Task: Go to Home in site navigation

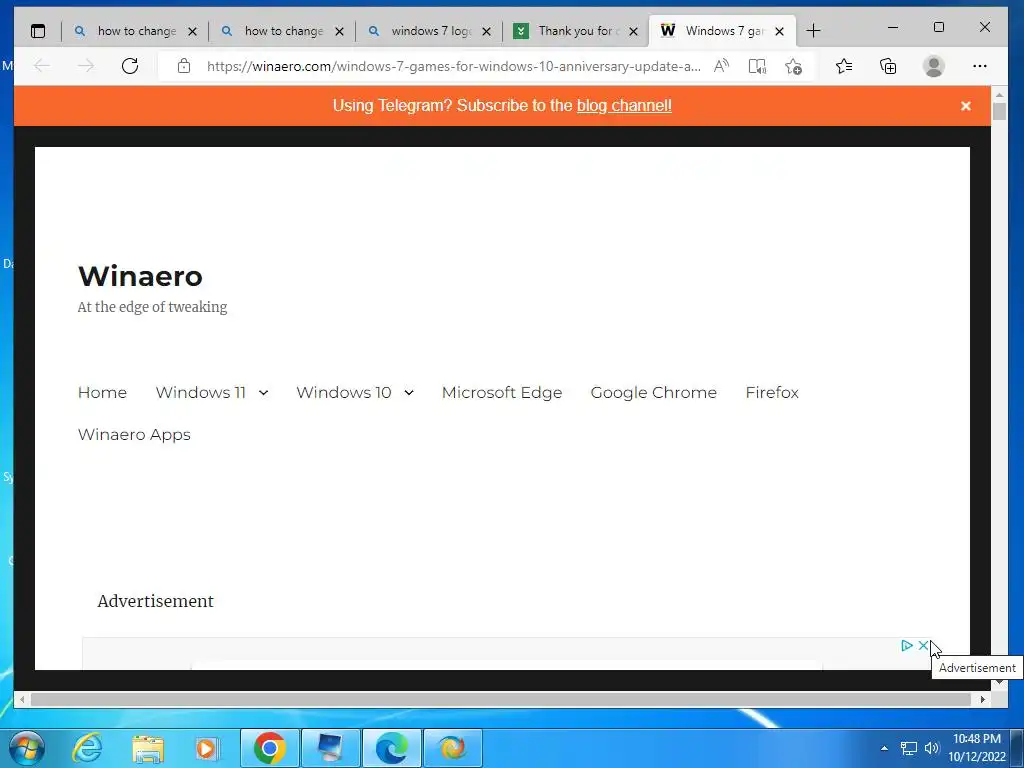Action: 102,392
